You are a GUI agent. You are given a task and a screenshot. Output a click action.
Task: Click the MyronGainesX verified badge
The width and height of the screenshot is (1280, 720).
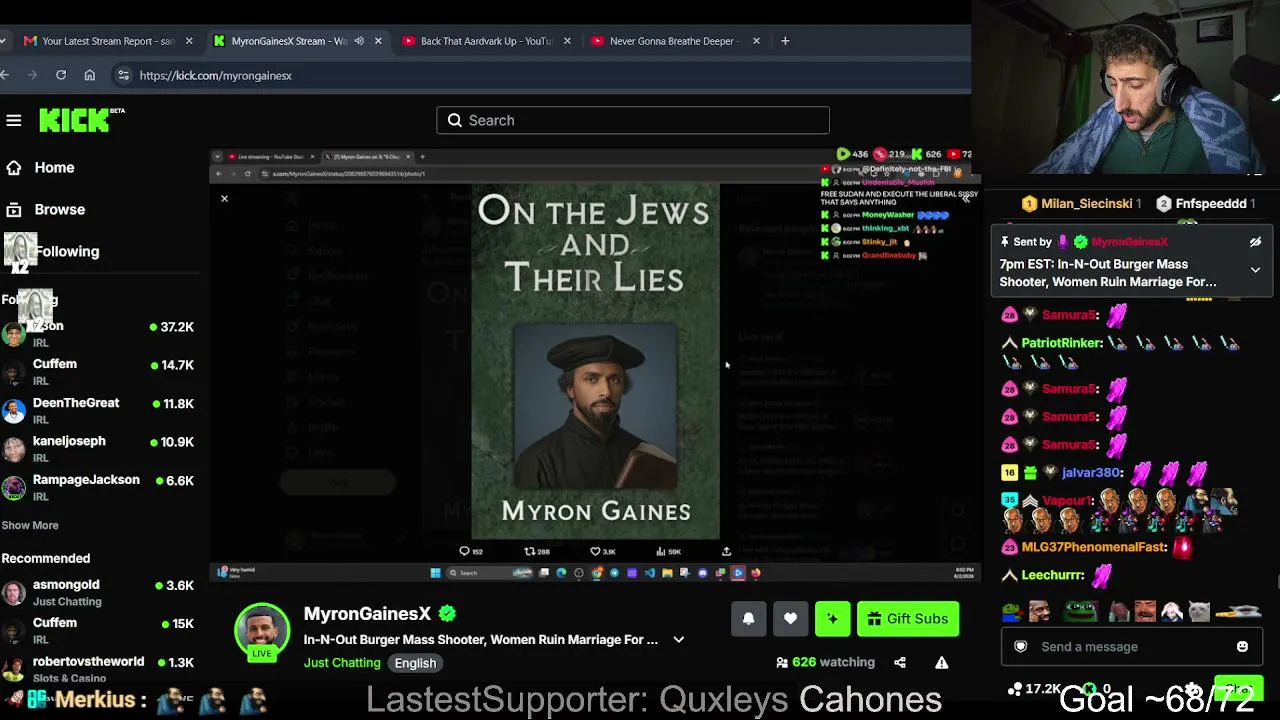[447, 614]
